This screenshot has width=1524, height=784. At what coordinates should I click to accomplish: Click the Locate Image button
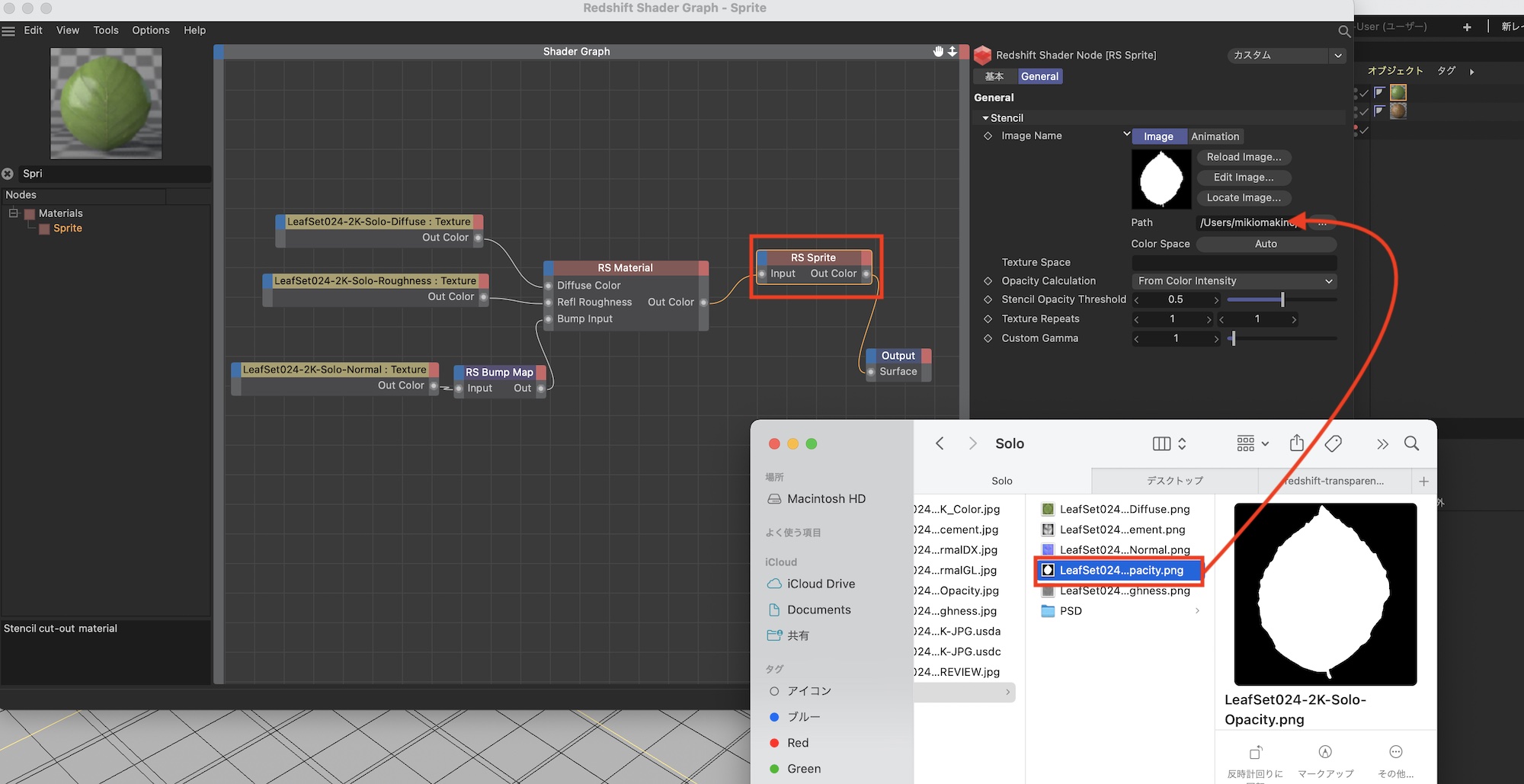(x=1244, y=197)
